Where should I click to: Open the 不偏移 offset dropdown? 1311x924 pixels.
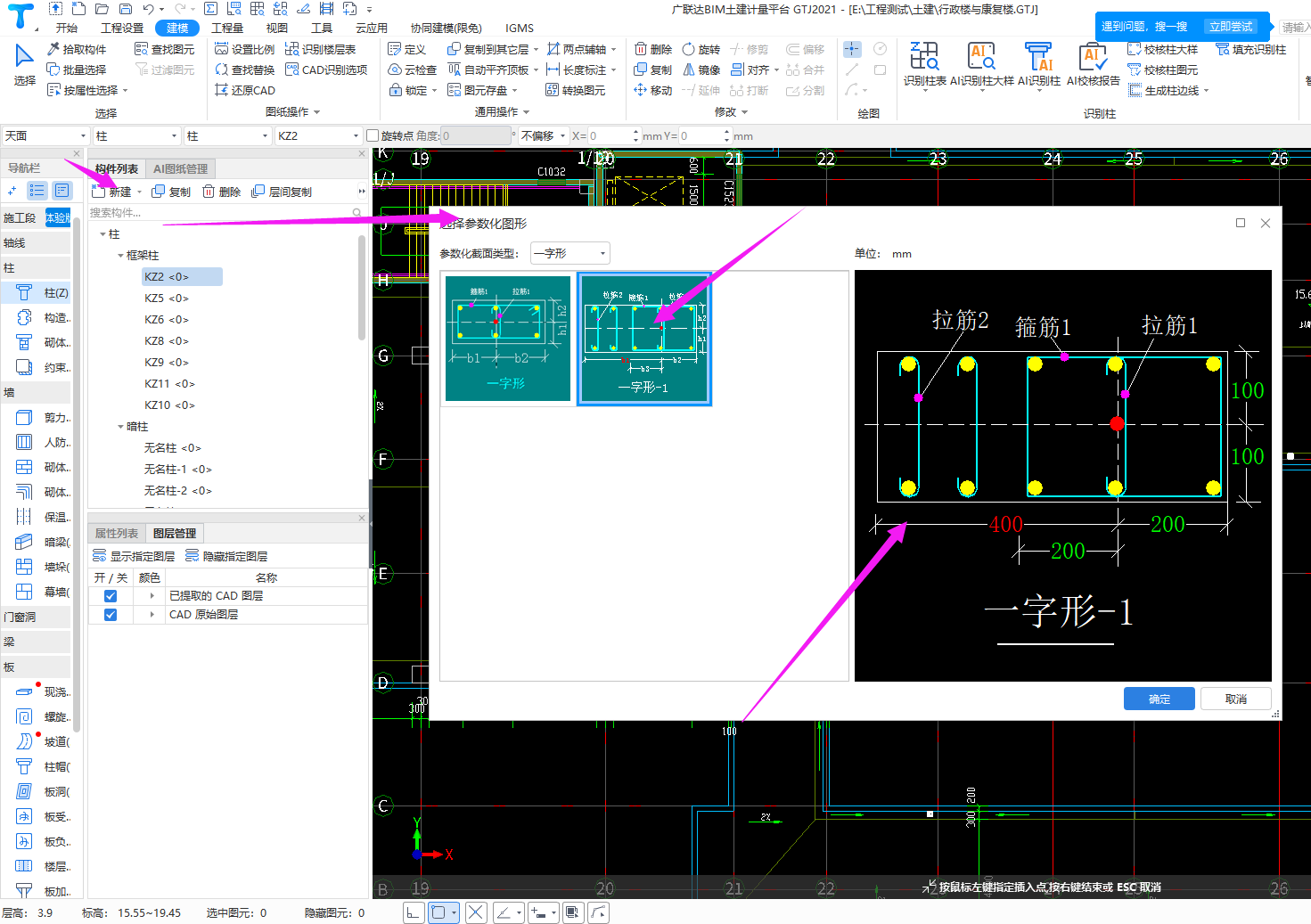click(543, 135)
